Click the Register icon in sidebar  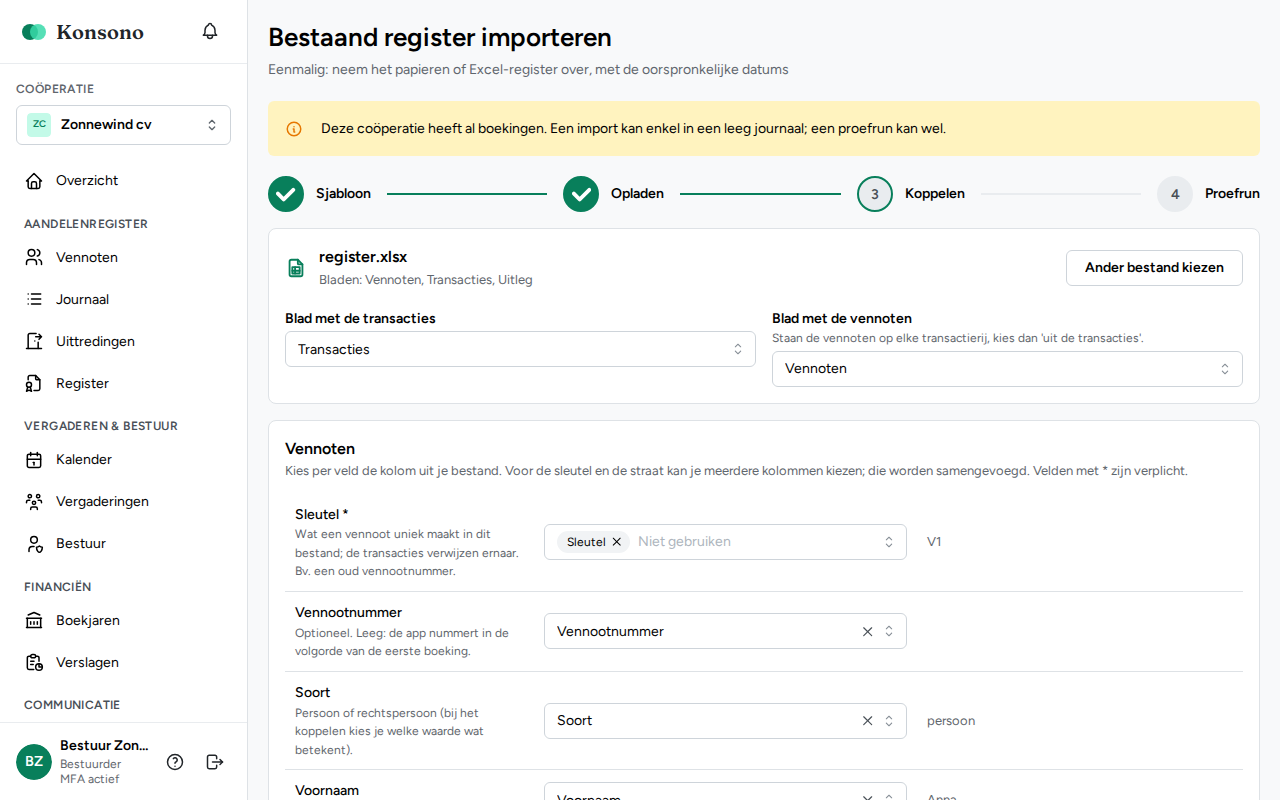[x=34, y=384]
